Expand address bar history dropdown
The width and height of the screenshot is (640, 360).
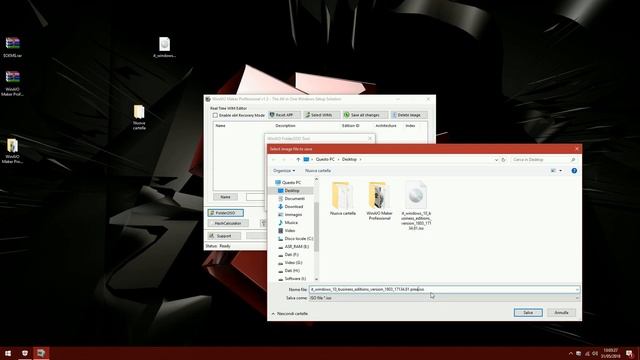496,160
